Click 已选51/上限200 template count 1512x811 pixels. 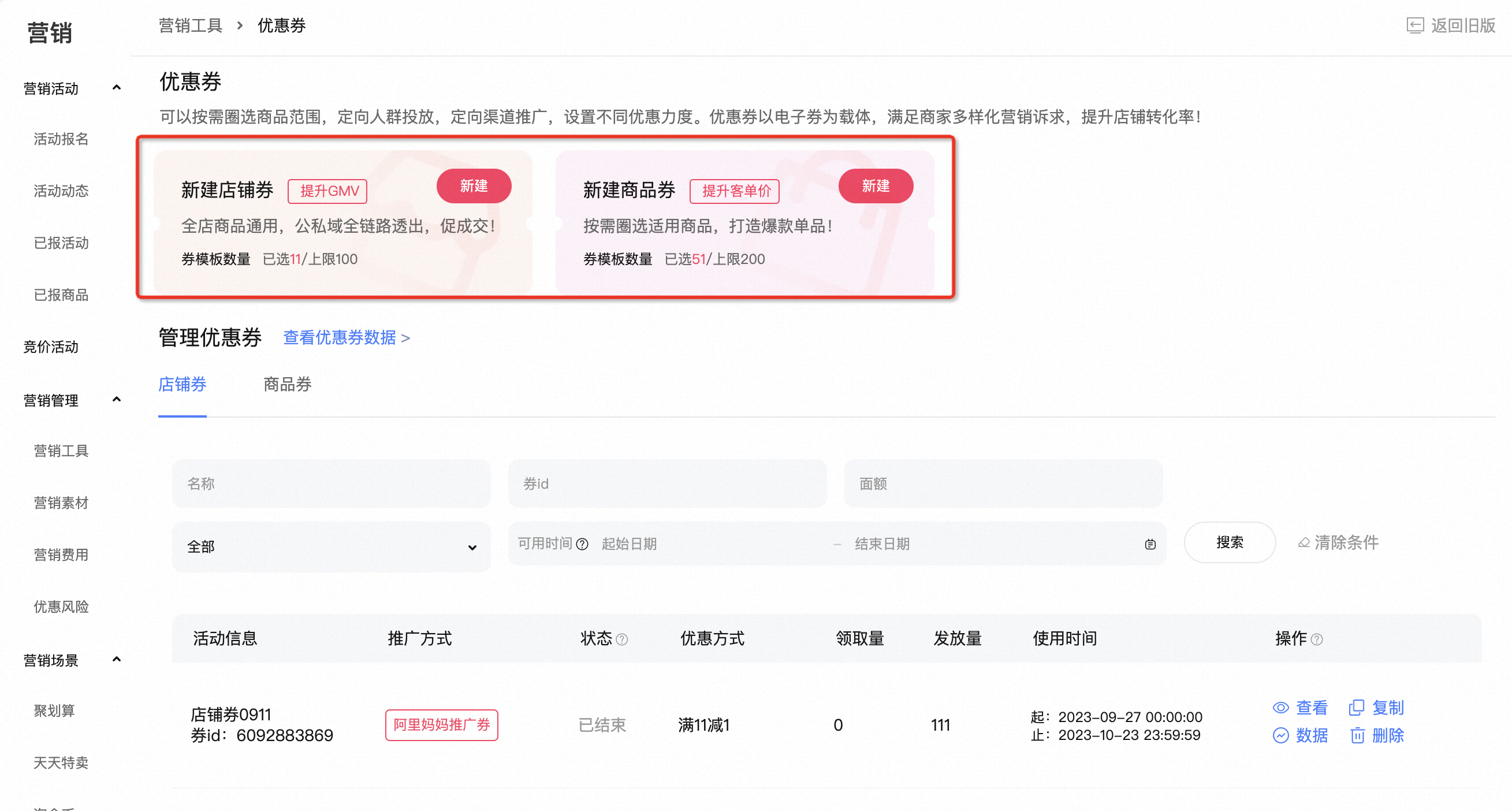pos(714,259)
